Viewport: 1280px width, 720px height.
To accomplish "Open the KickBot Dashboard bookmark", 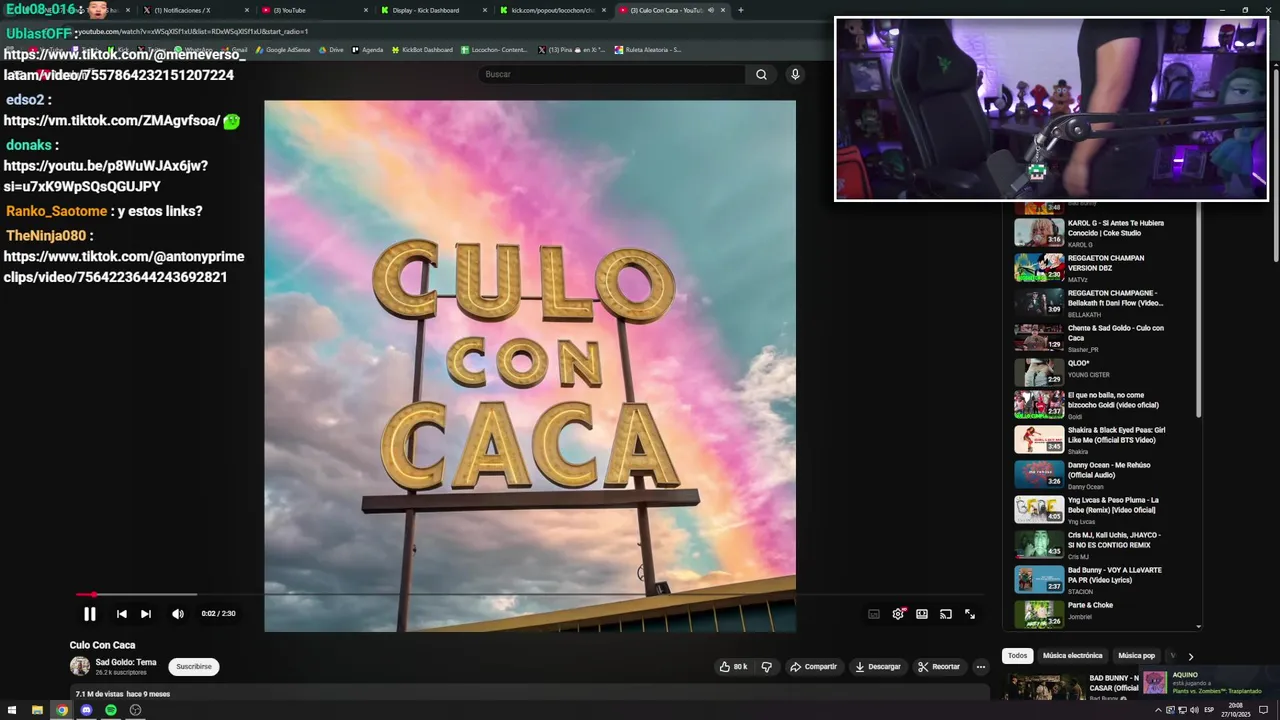I will point(422,50).
